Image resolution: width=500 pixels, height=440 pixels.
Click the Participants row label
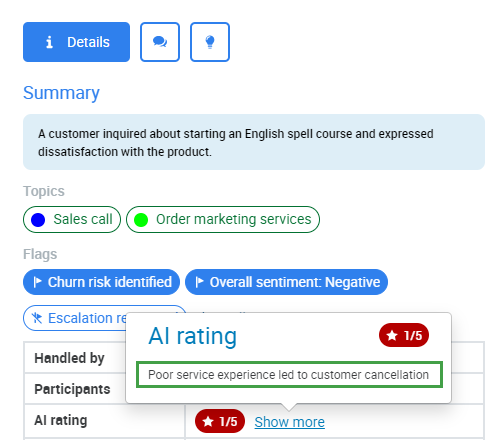coord(72,389)
